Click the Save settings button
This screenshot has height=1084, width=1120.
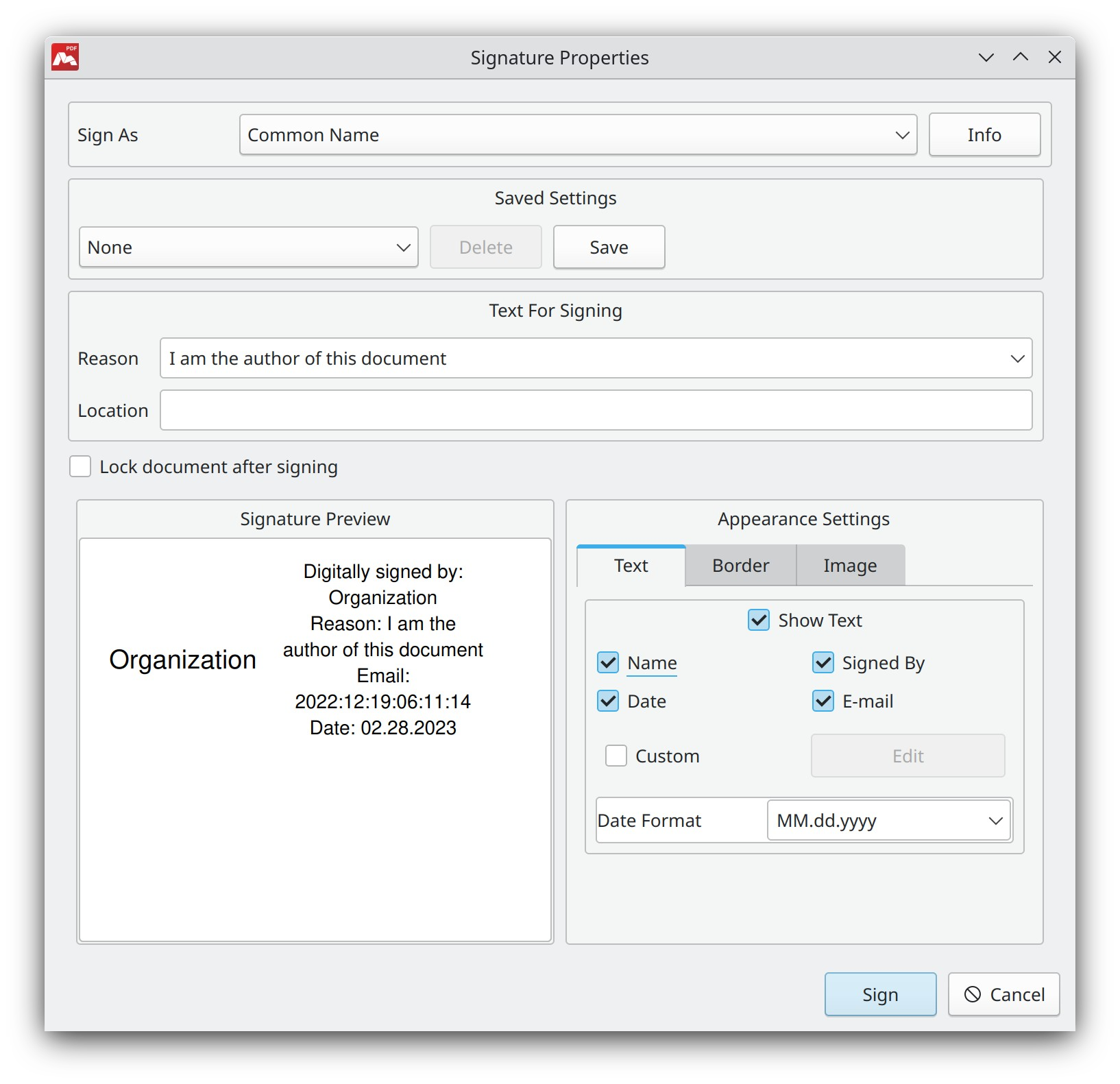click(609, 247)
